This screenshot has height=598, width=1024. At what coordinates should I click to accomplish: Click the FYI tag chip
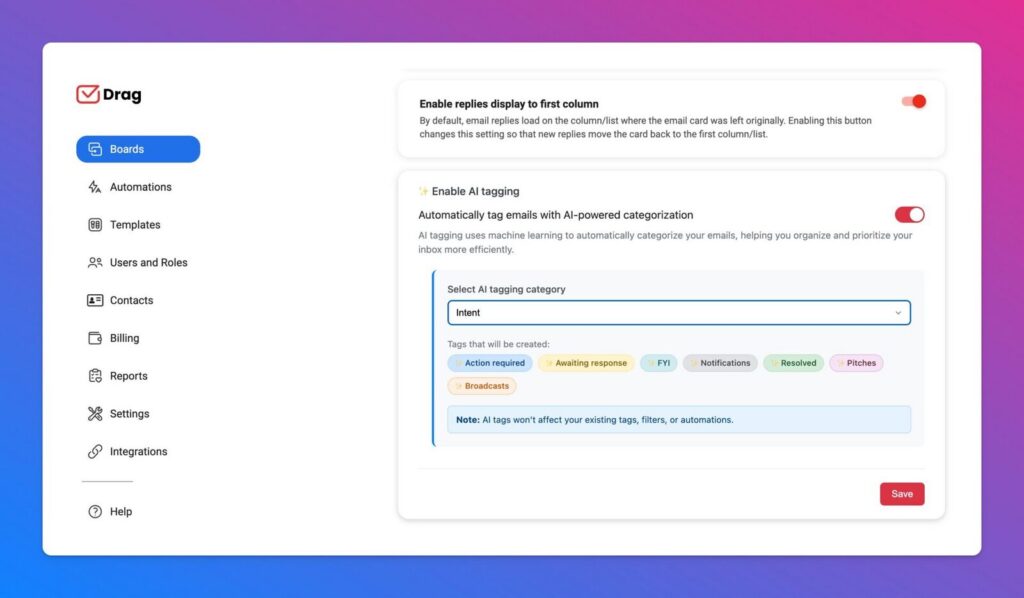click(658, 363)
